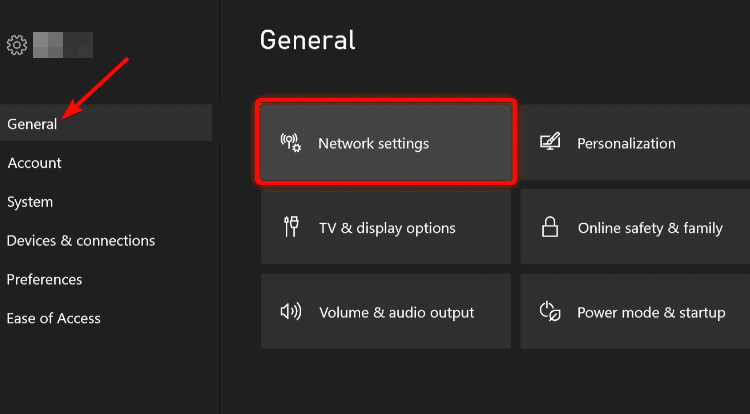Screen dimensions: 750x414
Task: Go to Devices & connections
Action: pyautogui.click(x=81, y=241)
